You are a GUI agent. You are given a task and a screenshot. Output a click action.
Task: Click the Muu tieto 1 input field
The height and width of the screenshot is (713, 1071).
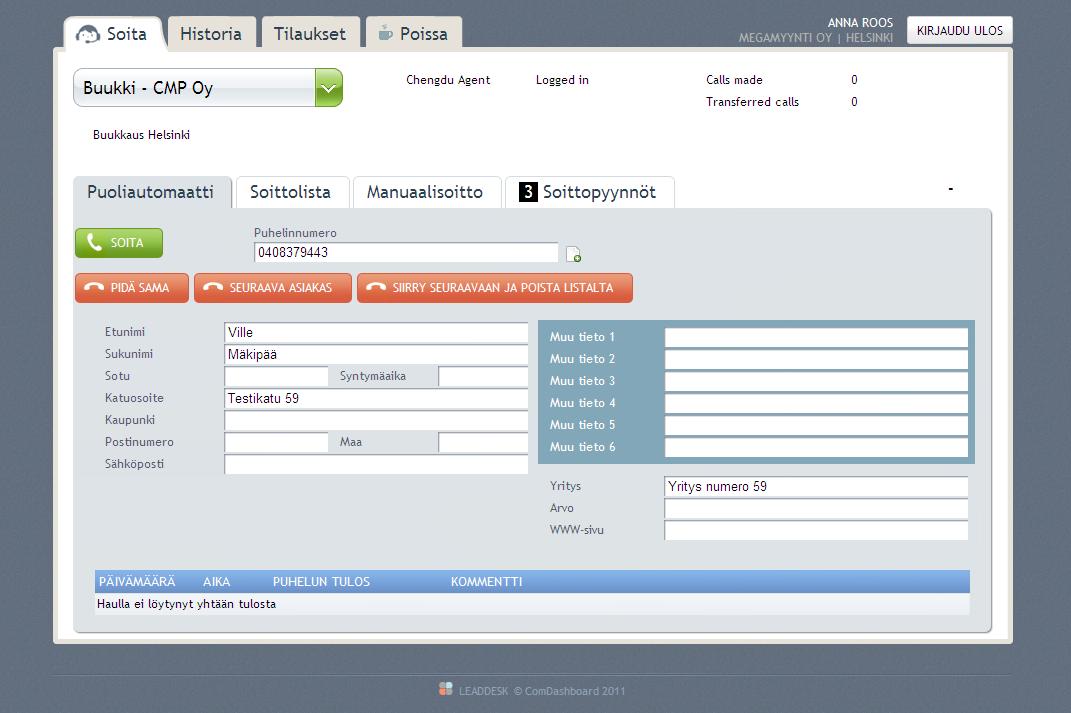point(816,337)
